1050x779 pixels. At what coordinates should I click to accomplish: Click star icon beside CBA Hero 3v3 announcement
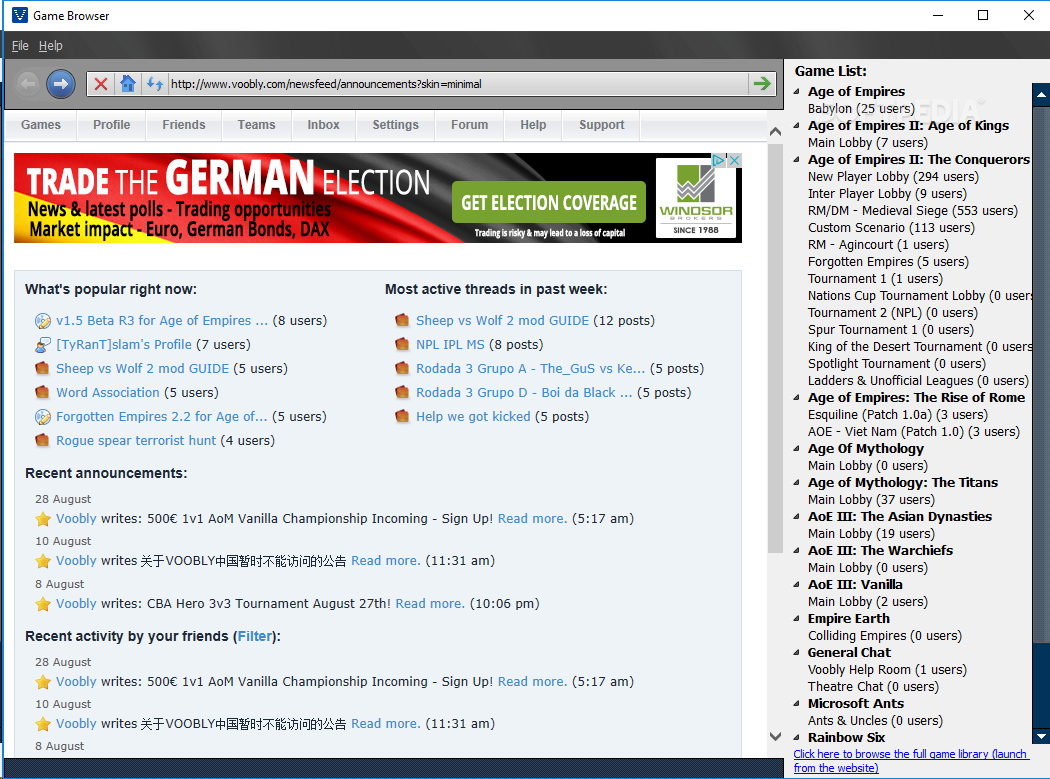coord(43,604)
